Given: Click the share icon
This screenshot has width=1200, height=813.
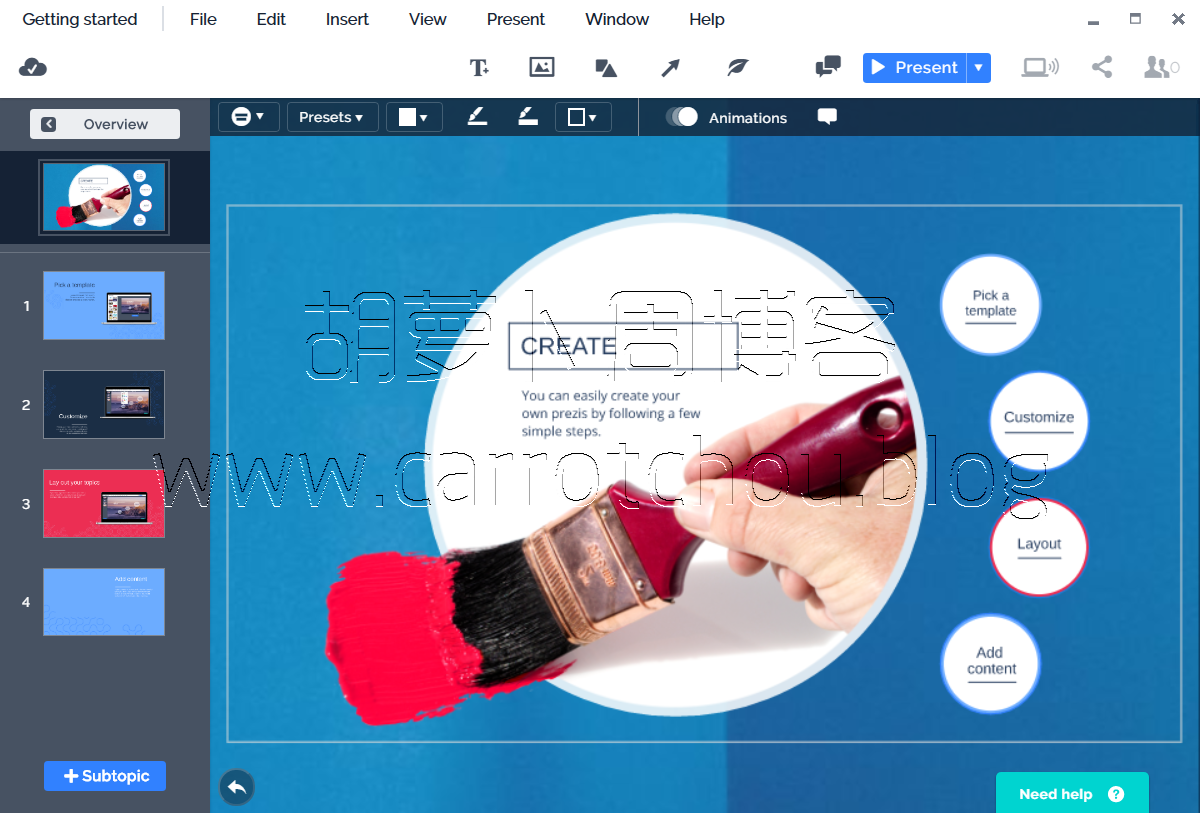Looking at the screenshot, I should (x=1102, y=67).
